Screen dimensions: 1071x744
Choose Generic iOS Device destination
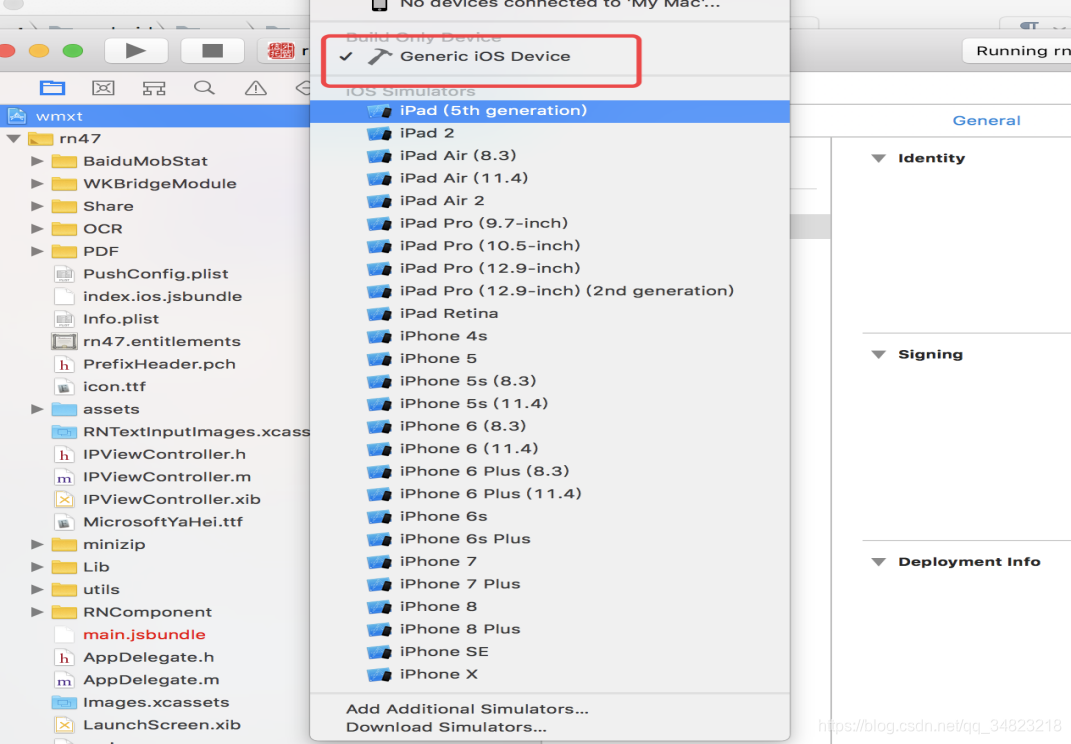(x=550, y=57)
